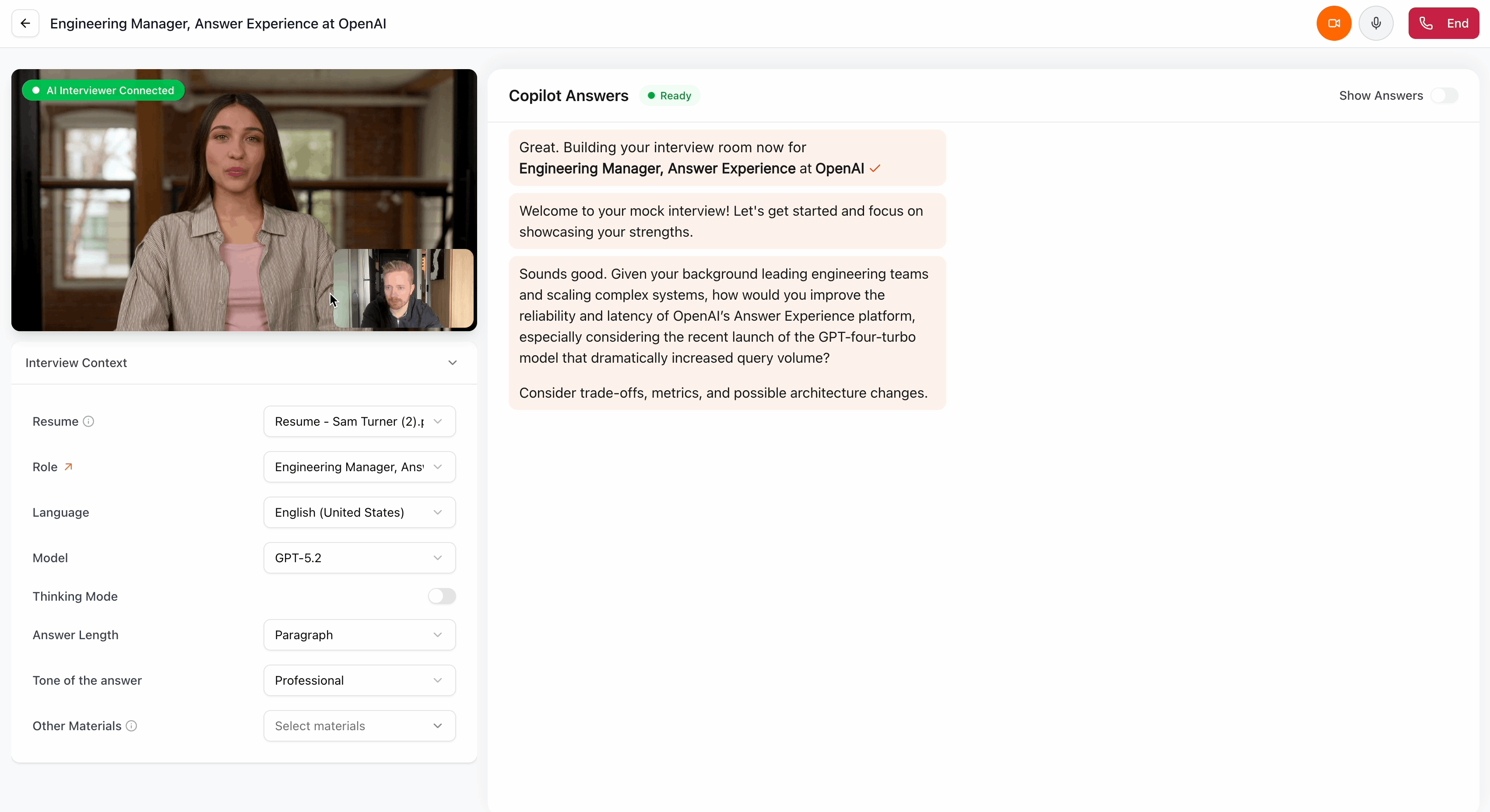Image resolution: width=1490 pixels, height=812 pixels.
Task: Click the Language label
Action: tap(61, 512)
